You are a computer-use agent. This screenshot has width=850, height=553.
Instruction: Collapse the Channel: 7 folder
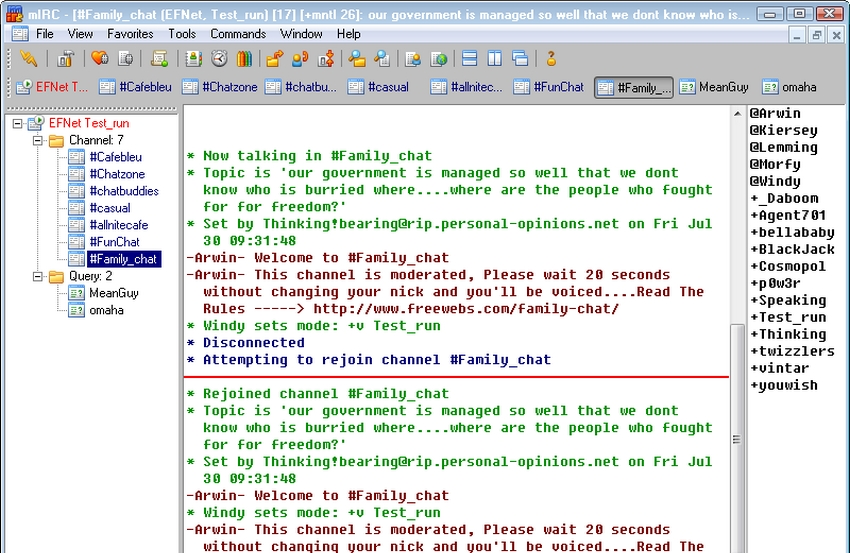[37, 140]
